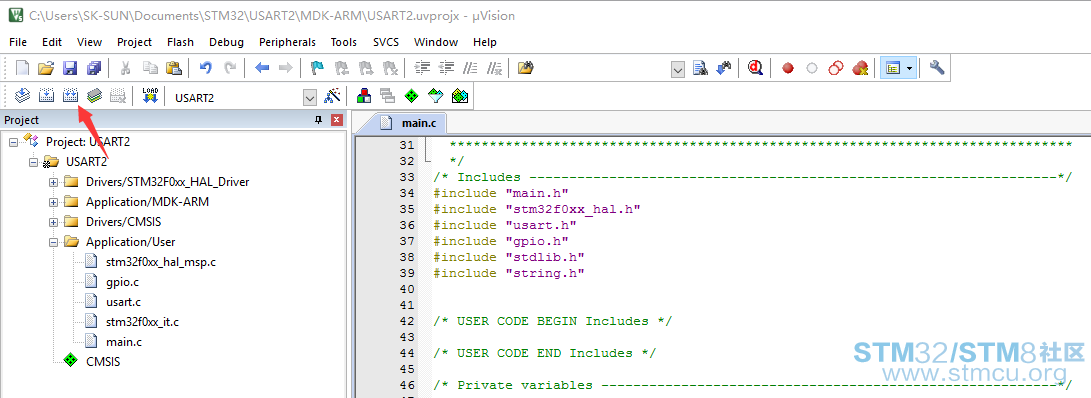Click the Select Software Packs icon
Screen dimensions: 1091x398
[435, 95]
